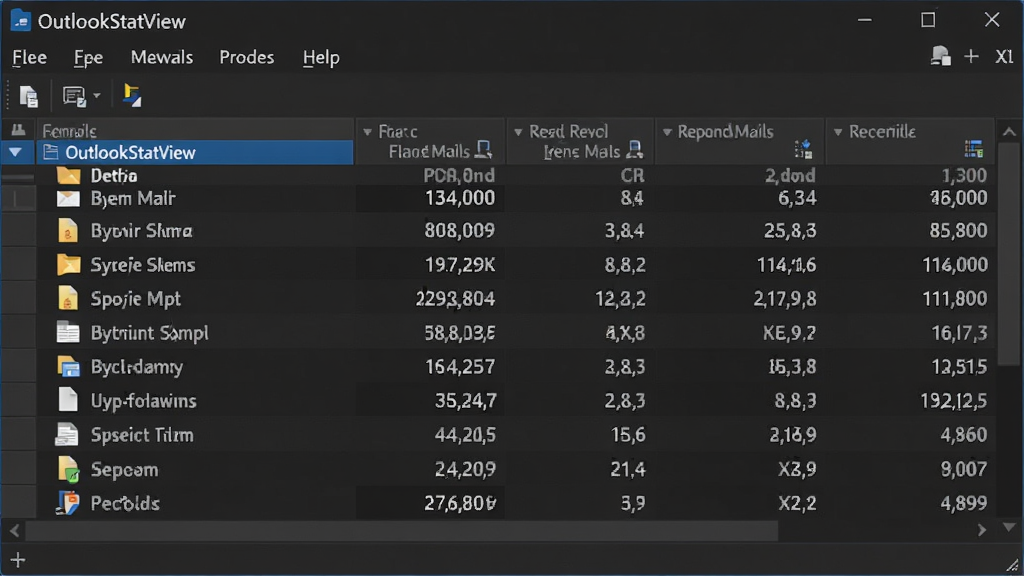Click the Spojie Mpt file icon
The width and height of the screenshot is (1024, 576).
point(68,298)
